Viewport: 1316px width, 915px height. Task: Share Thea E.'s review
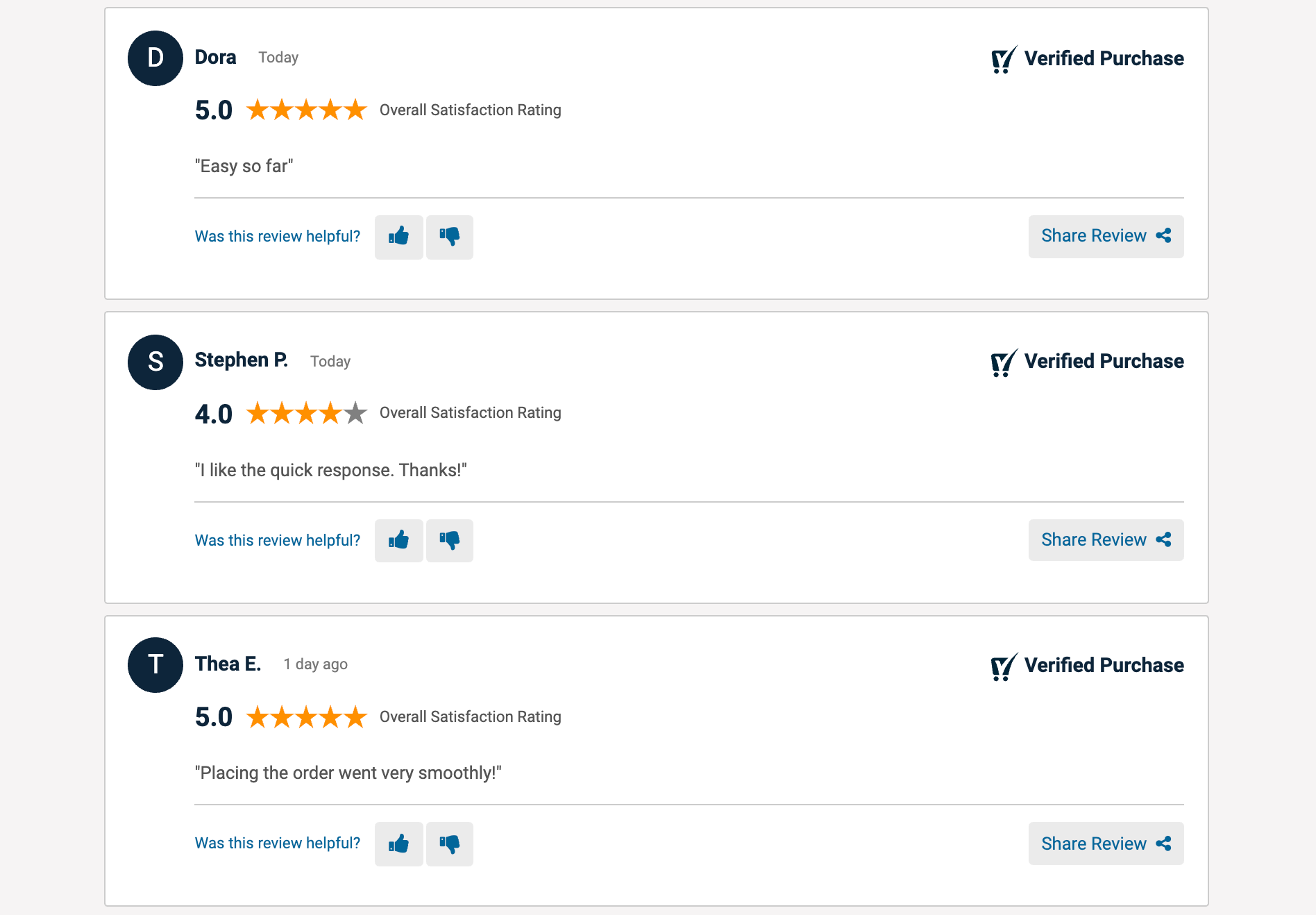click(x=1106, y=843)
